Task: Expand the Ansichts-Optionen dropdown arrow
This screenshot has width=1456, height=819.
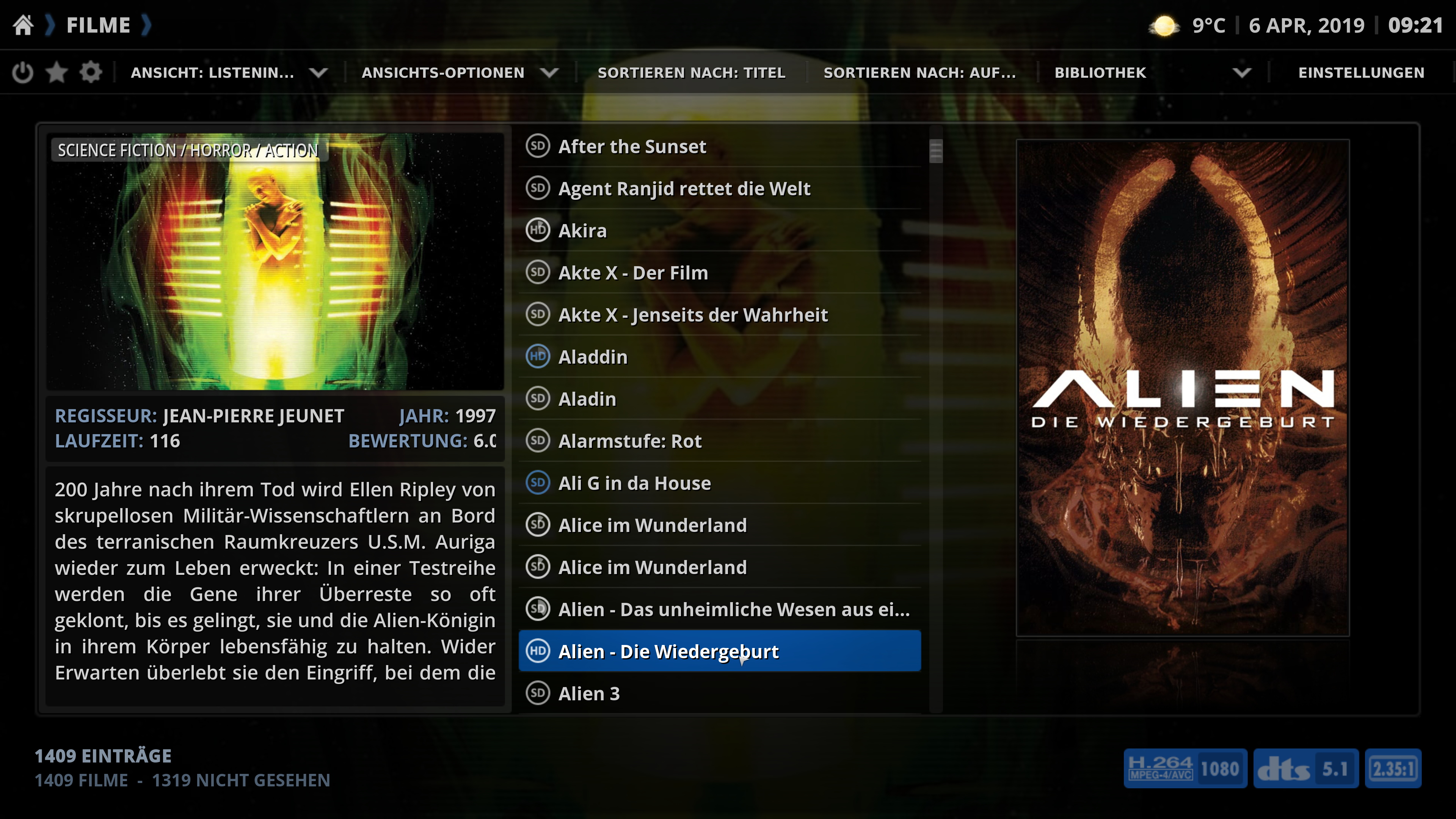Action: click(549, 72)
